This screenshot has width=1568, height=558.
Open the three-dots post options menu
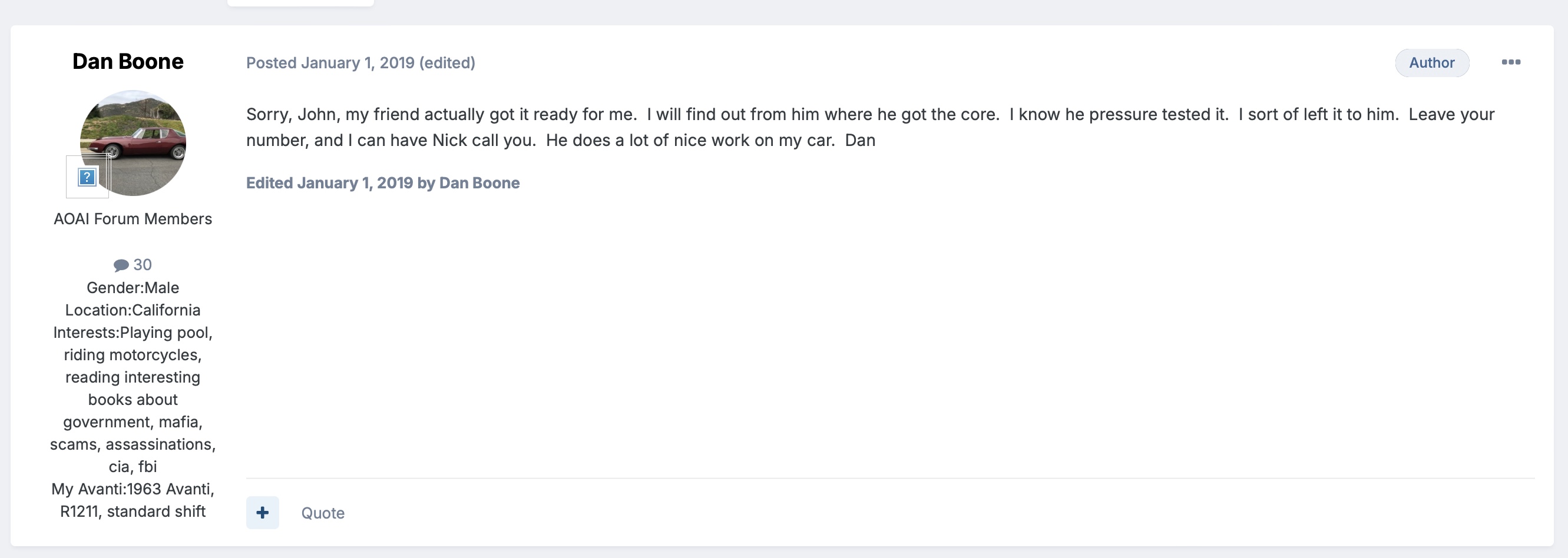coord(1510,62)
